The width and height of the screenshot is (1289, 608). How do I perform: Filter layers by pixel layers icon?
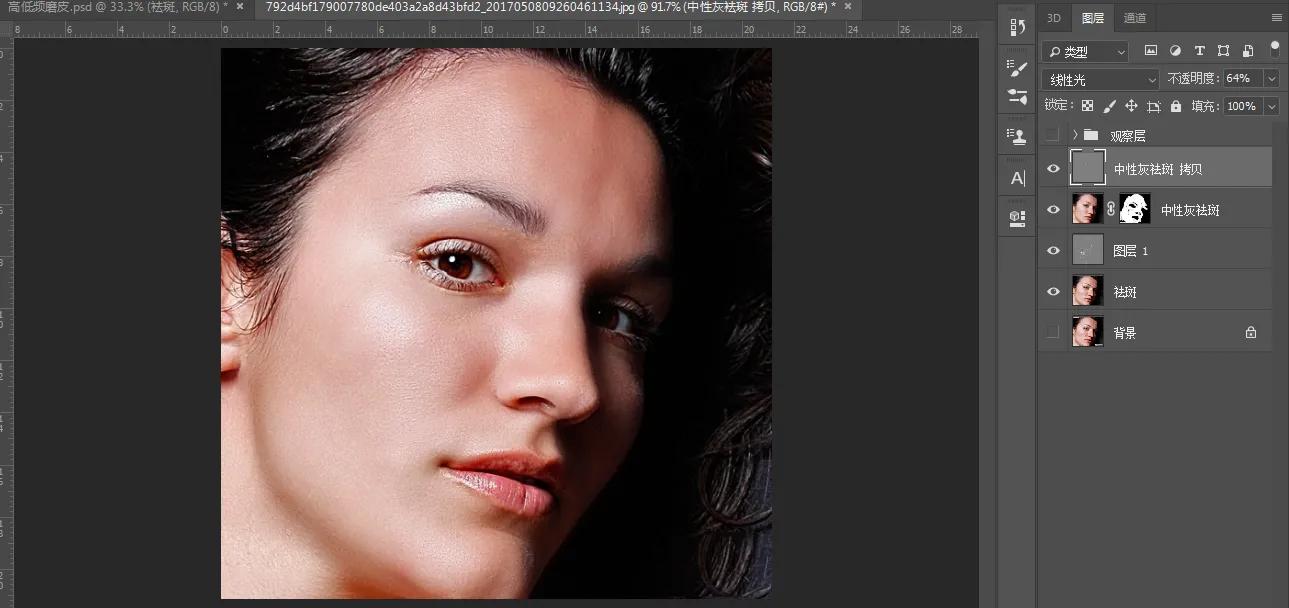coord(1151,51)
